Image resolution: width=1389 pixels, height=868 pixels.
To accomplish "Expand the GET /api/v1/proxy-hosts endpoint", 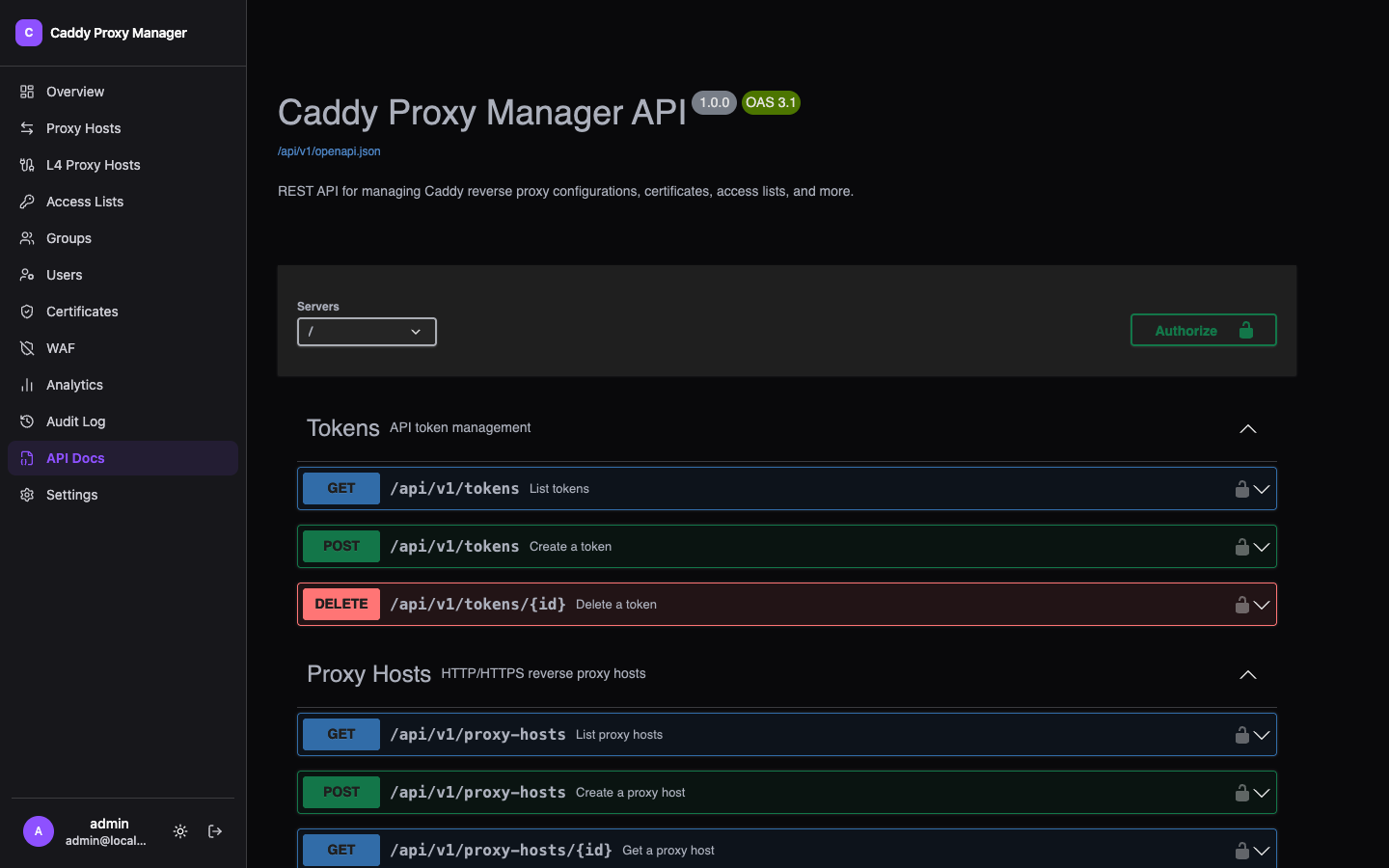I will pyautogui.click(x=1262, y=735).
